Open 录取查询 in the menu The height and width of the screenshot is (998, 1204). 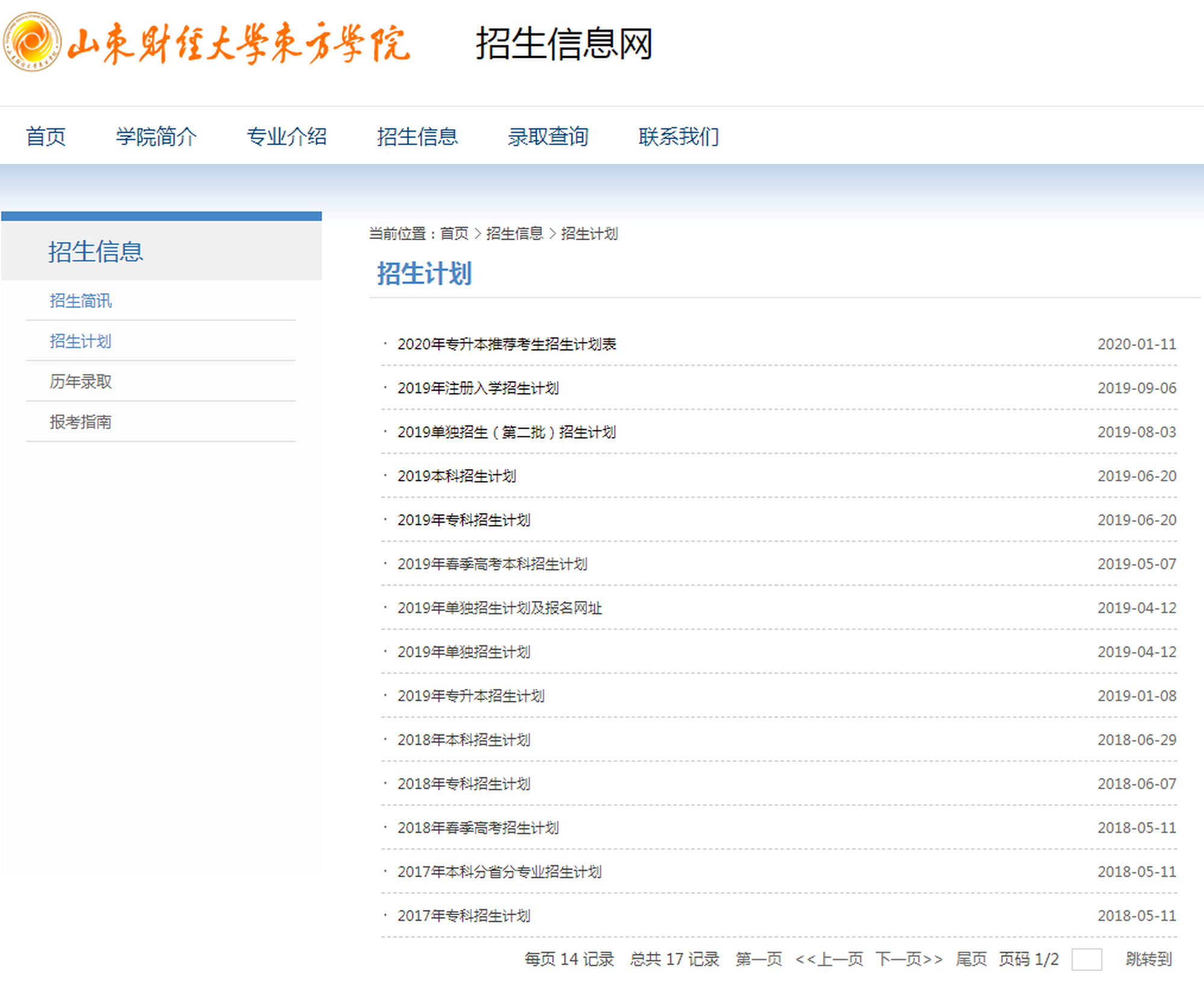[x=548, y=137]
